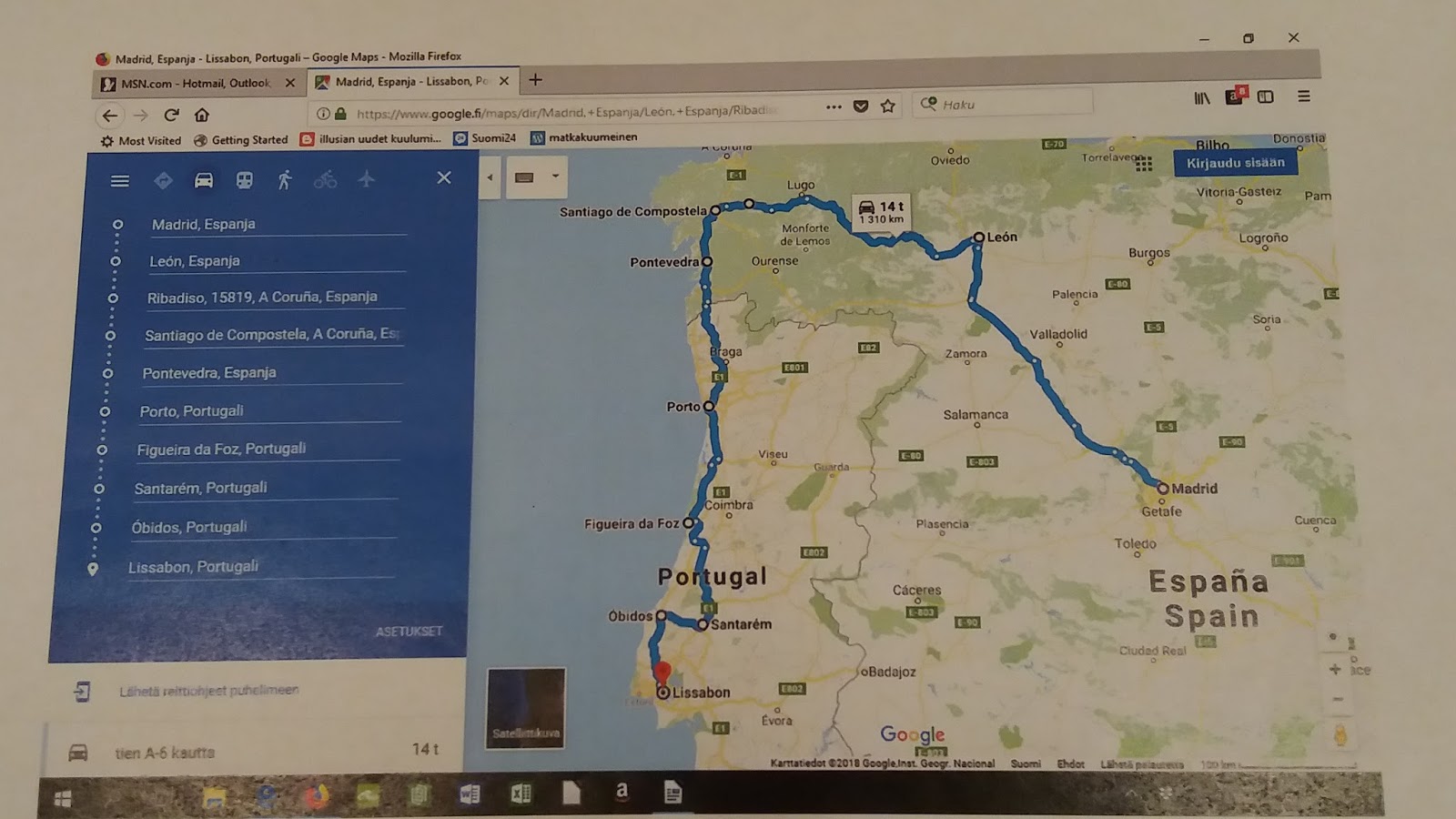Go to Firefox home page
Viewport: 1456px width, 819px height.
click(202, 115)
